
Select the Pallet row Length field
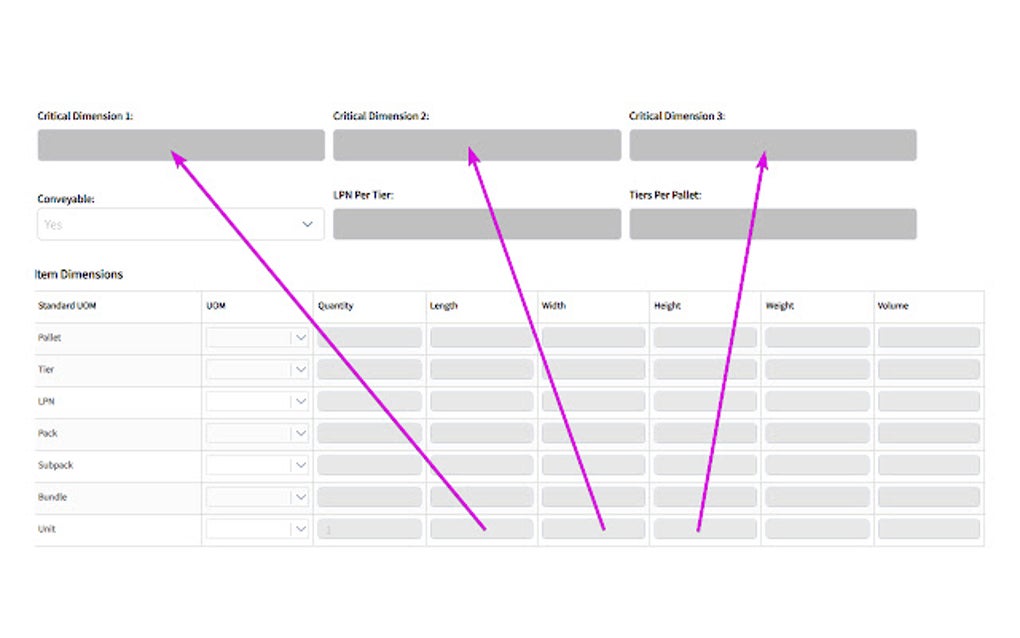click(x=481, y=338)
